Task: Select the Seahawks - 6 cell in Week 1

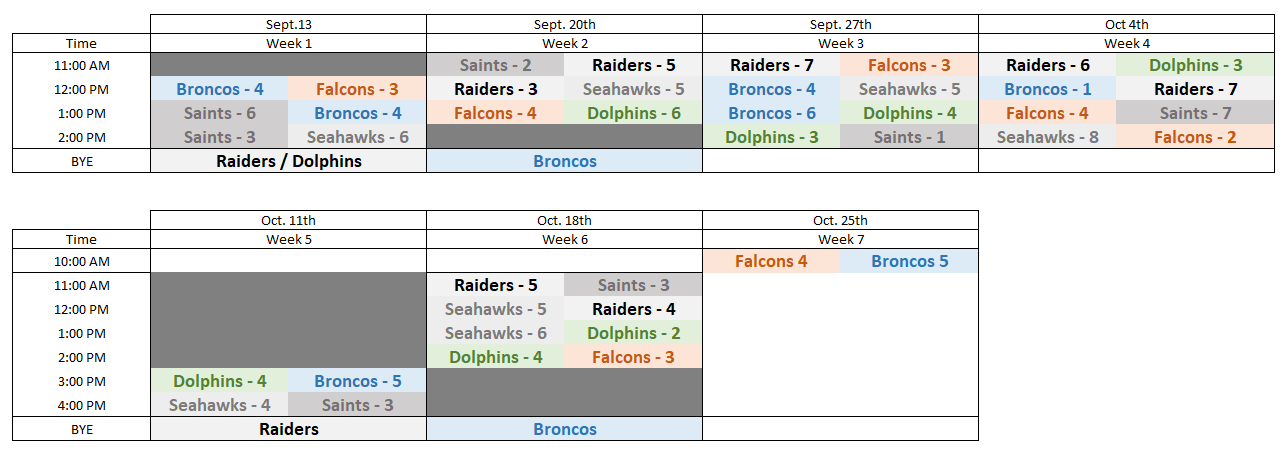Action: tap(357, 137)
